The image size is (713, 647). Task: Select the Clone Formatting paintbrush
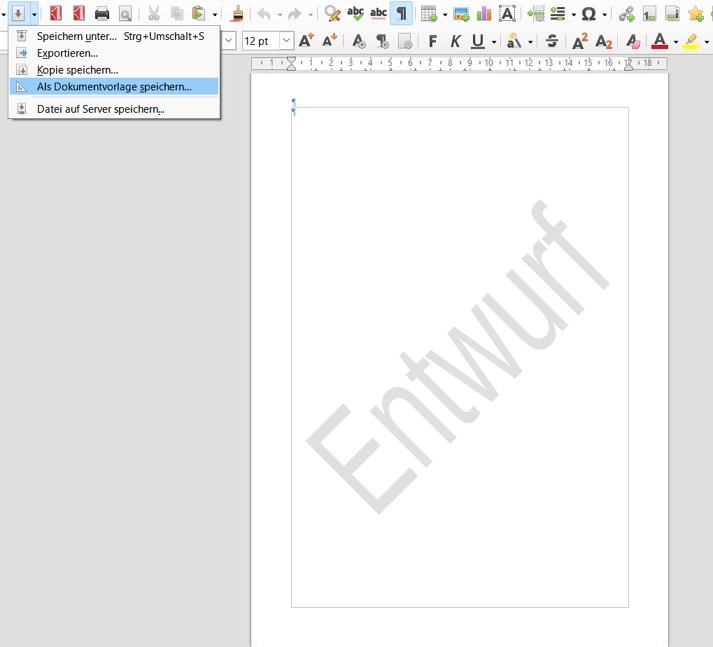coord(236,14)
